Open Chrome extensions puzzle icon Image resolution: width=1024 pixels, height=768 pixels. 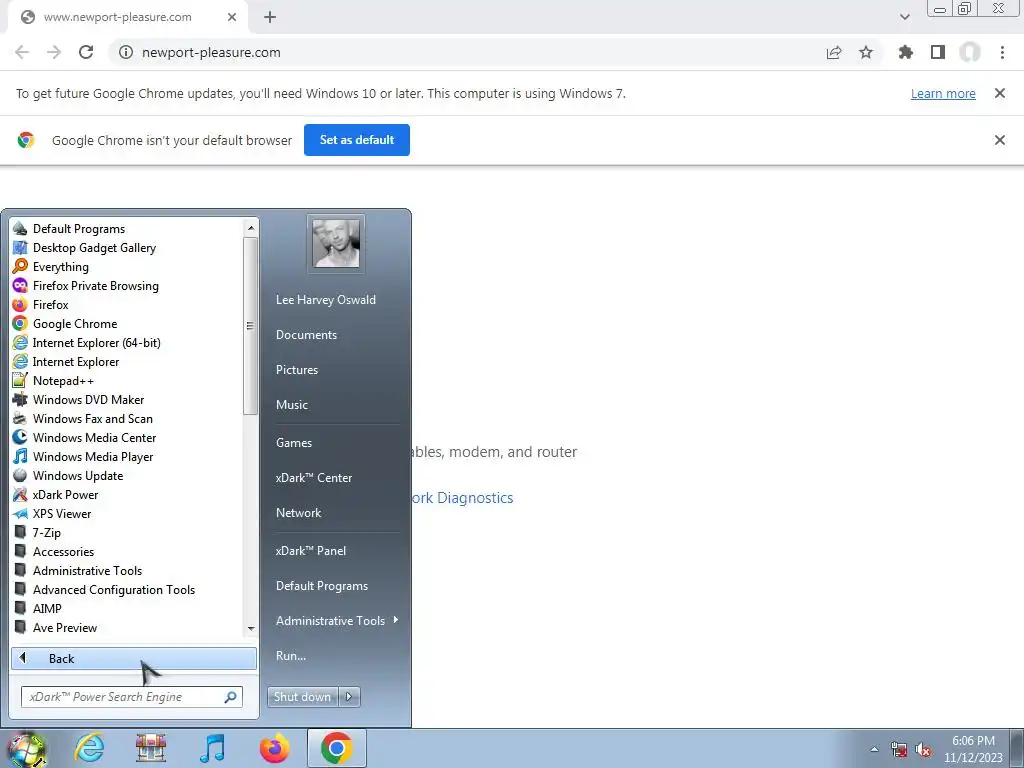(906, 52)
